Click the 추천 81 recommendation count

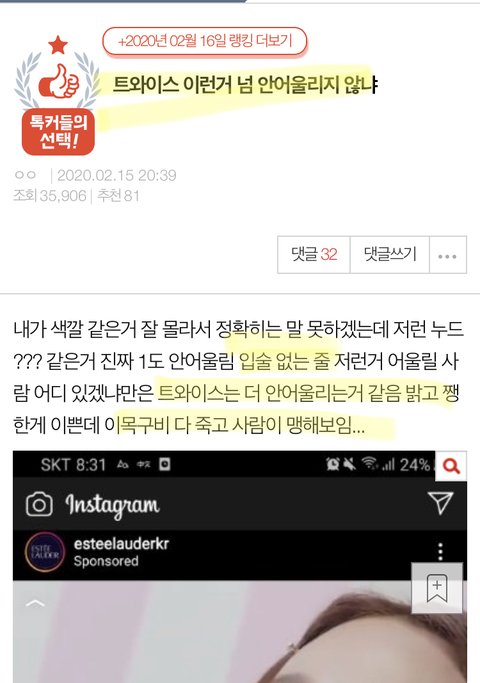point(118,196)
